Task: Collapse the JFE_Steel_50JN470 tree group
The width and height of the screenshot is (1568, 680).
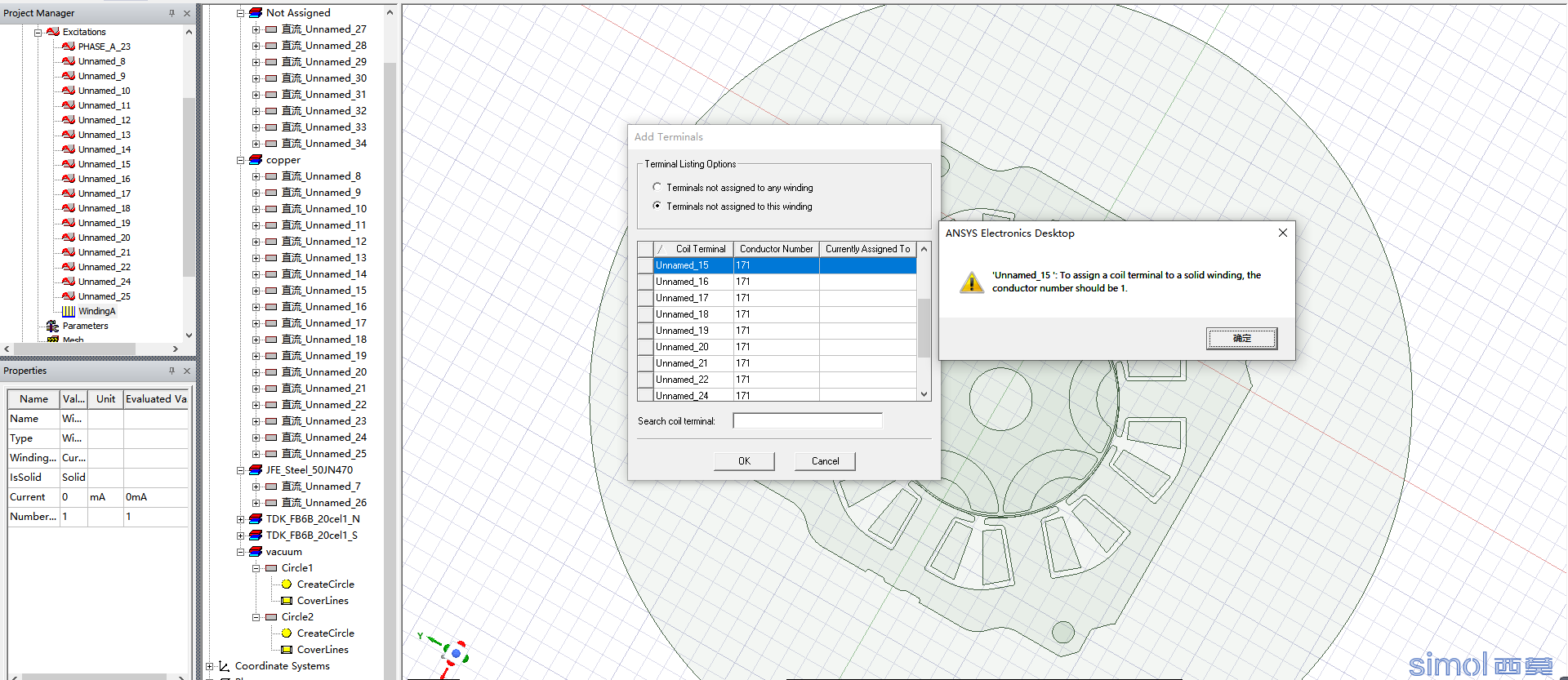Action: click(240, 470)
